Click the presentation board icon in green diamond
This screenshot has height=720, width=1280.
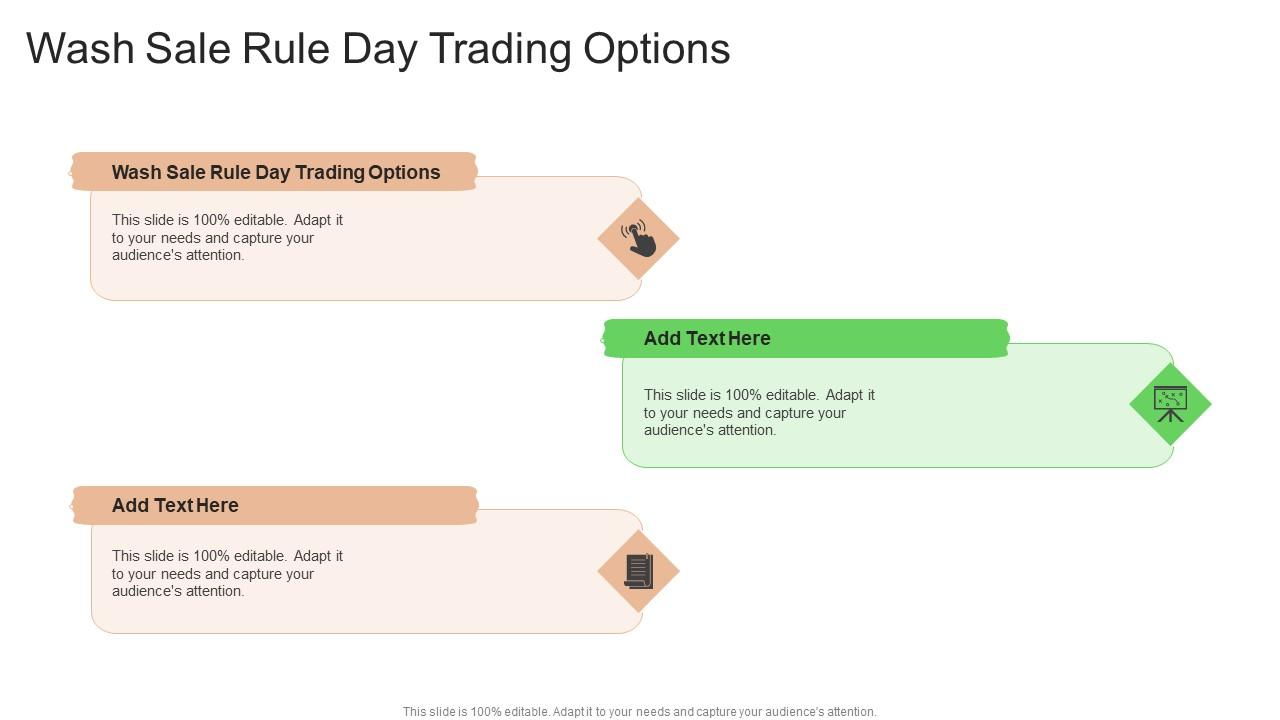(1170, 404)
